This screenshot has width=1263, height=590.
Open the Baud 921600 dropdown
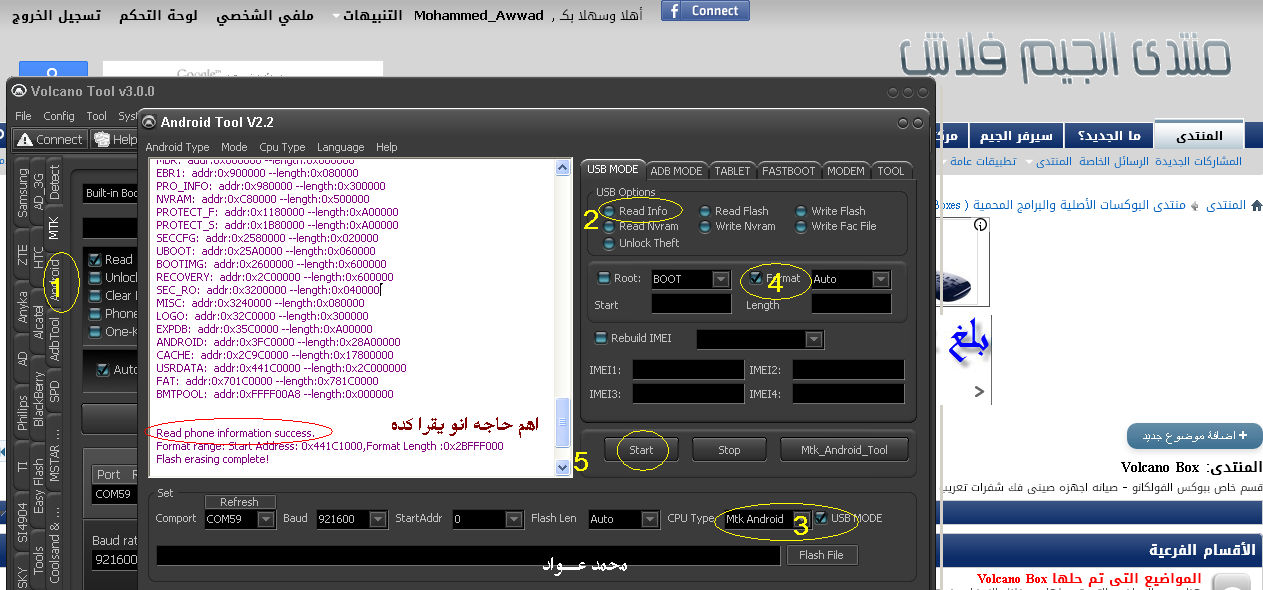(x=378, y=519)
